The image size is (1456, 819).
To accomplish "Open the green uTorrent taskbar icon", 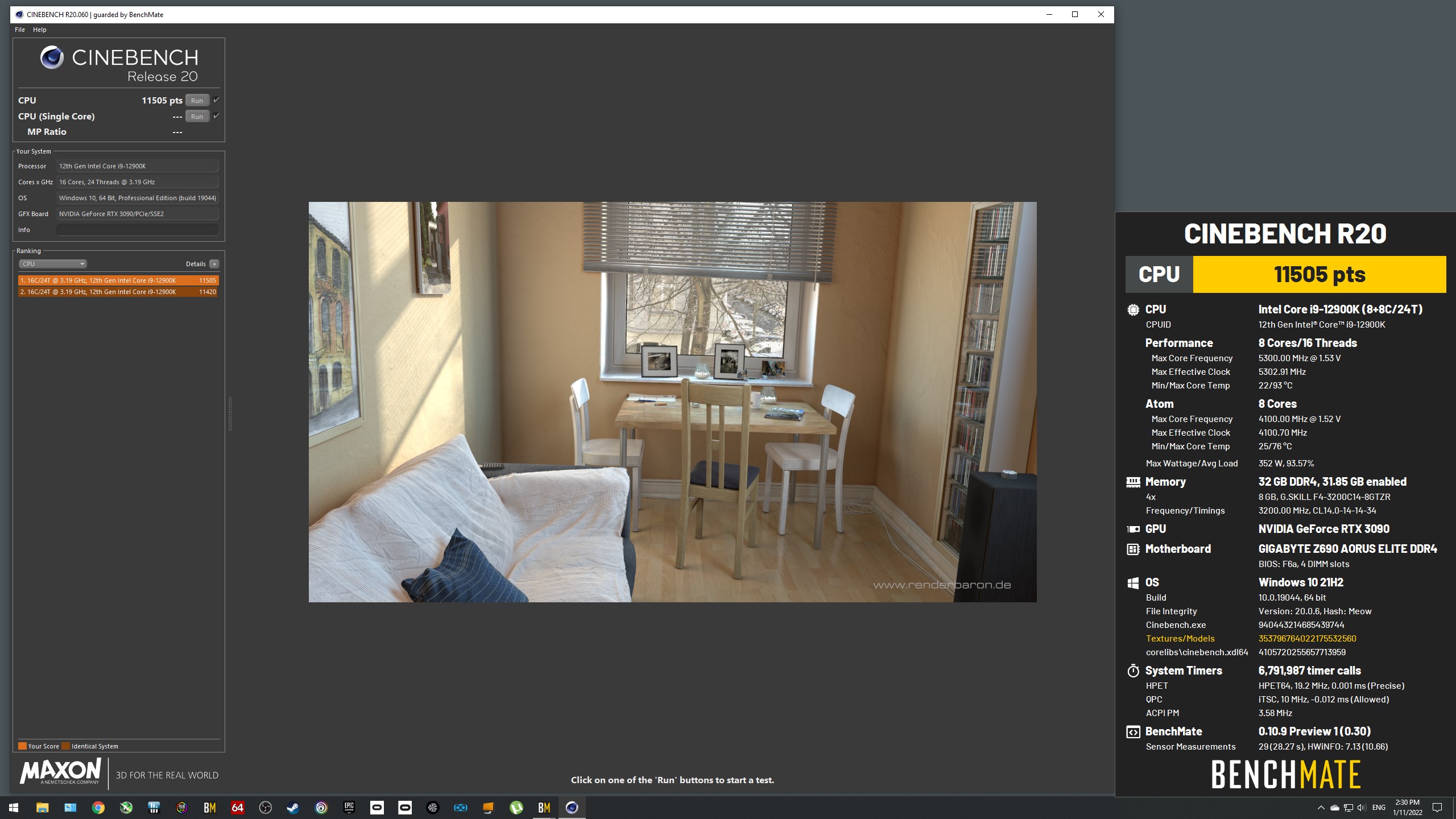I will 516,808.
